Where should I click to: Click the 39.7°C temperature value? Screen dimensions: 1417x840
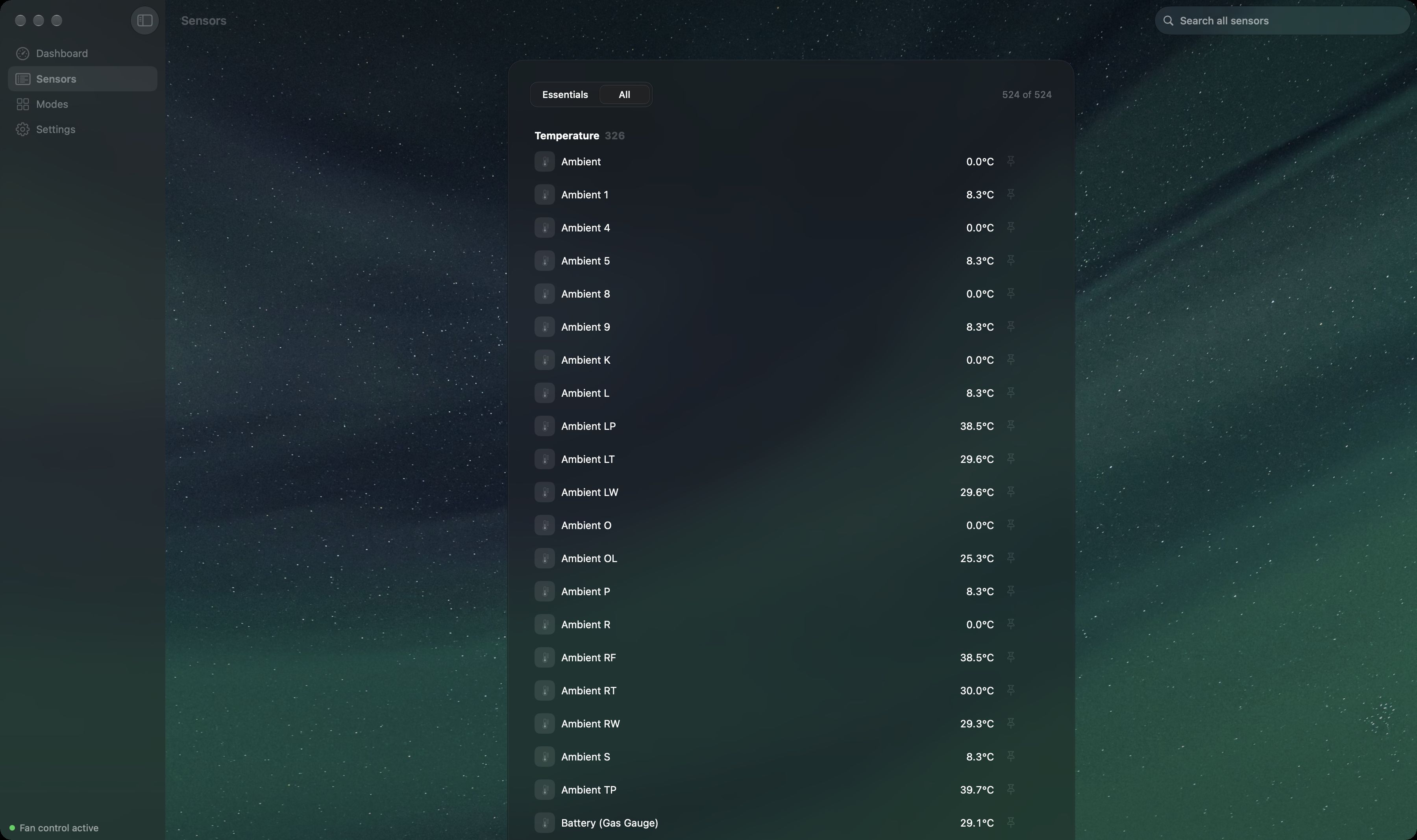pyautogui.click(x=977, y=790)
